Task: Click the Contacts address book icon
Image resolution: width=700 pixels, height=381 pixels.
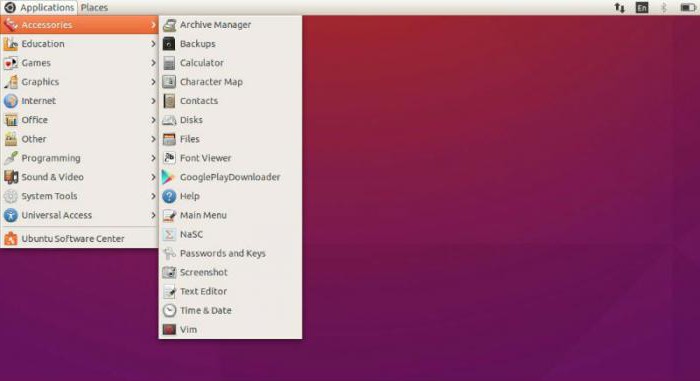Action: [x=169, y=101]
